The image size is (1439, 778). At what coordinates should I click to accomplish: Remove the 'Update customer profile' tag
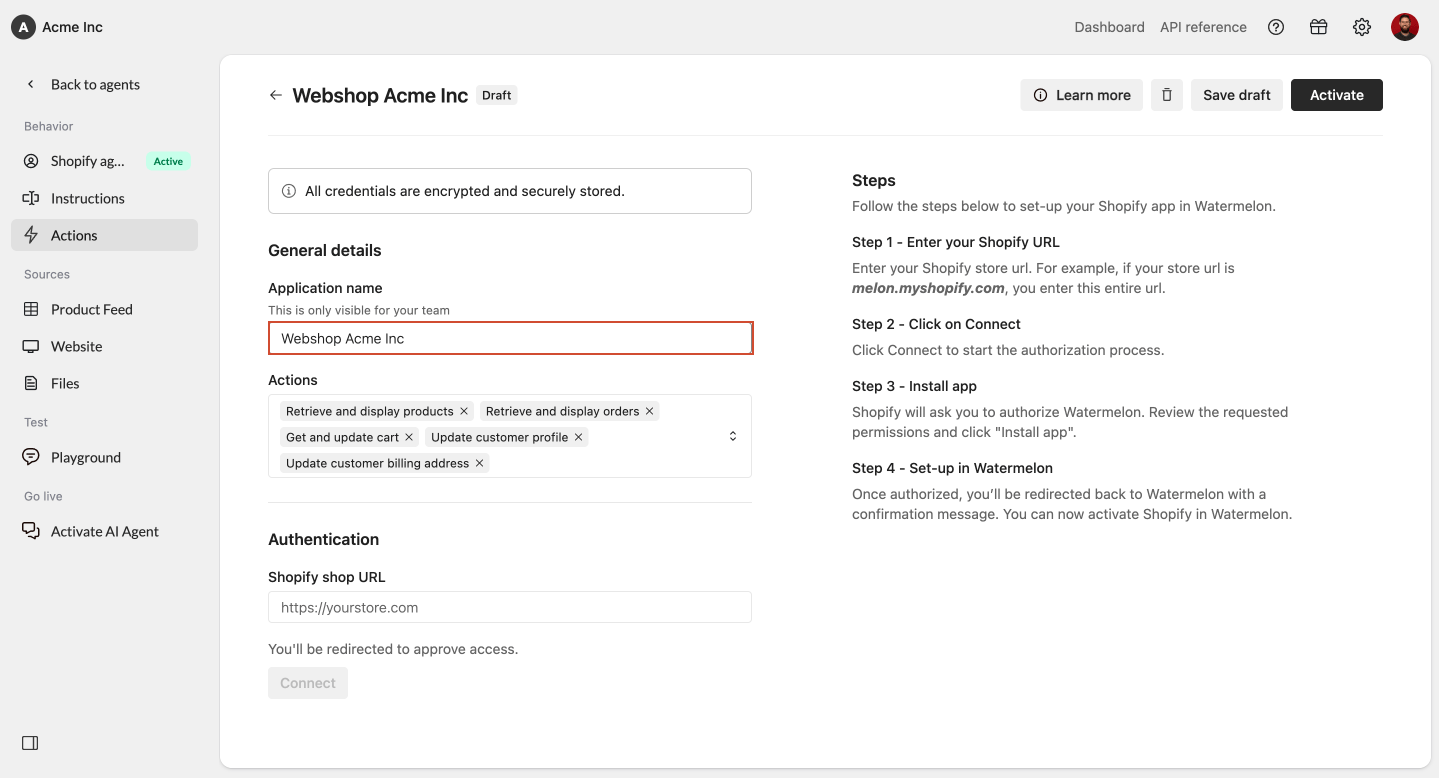coord(578,437)
